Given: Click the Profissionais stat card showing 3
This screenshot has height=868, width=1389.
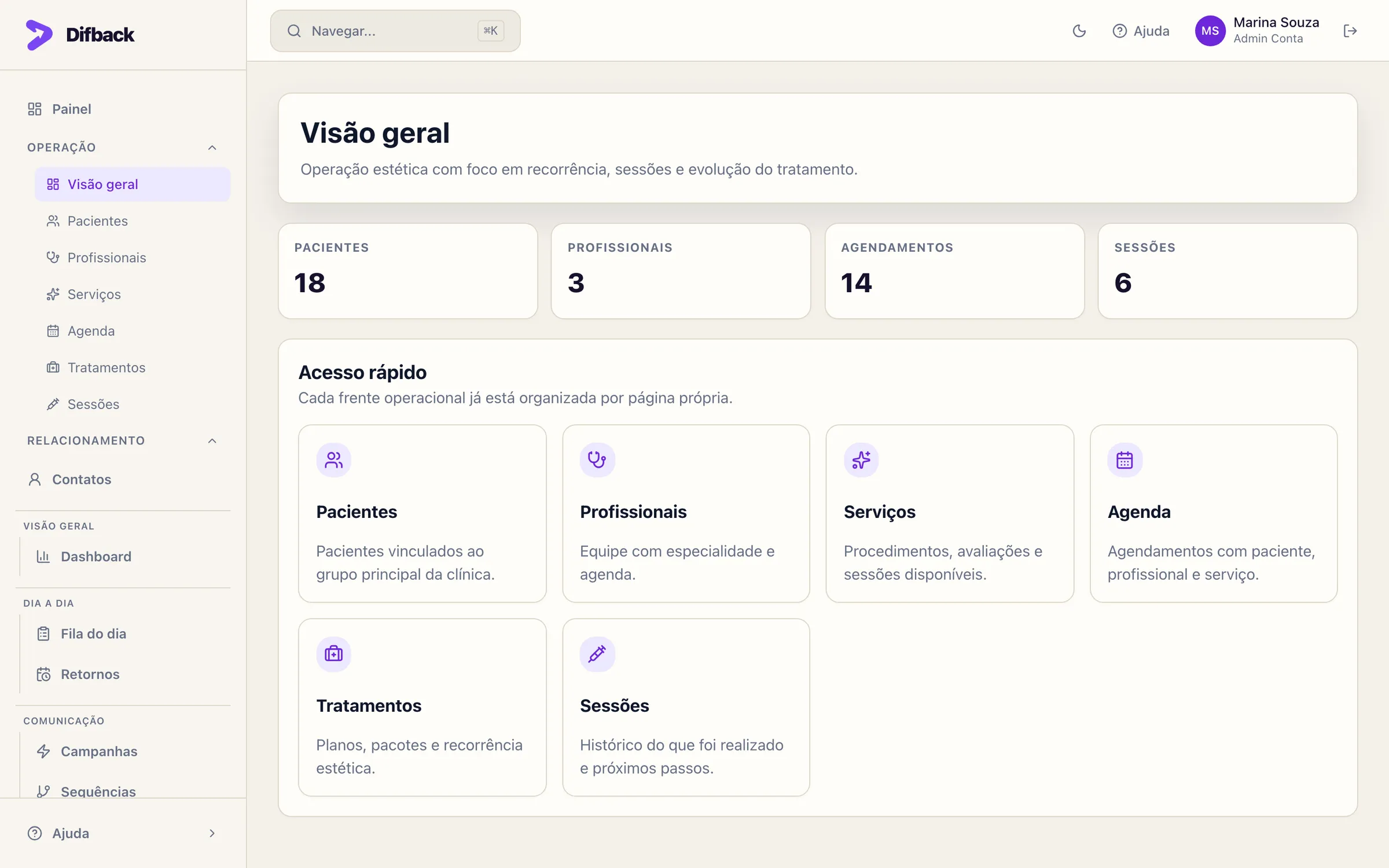Looking at the screenshot, I should tap(681, 271).
